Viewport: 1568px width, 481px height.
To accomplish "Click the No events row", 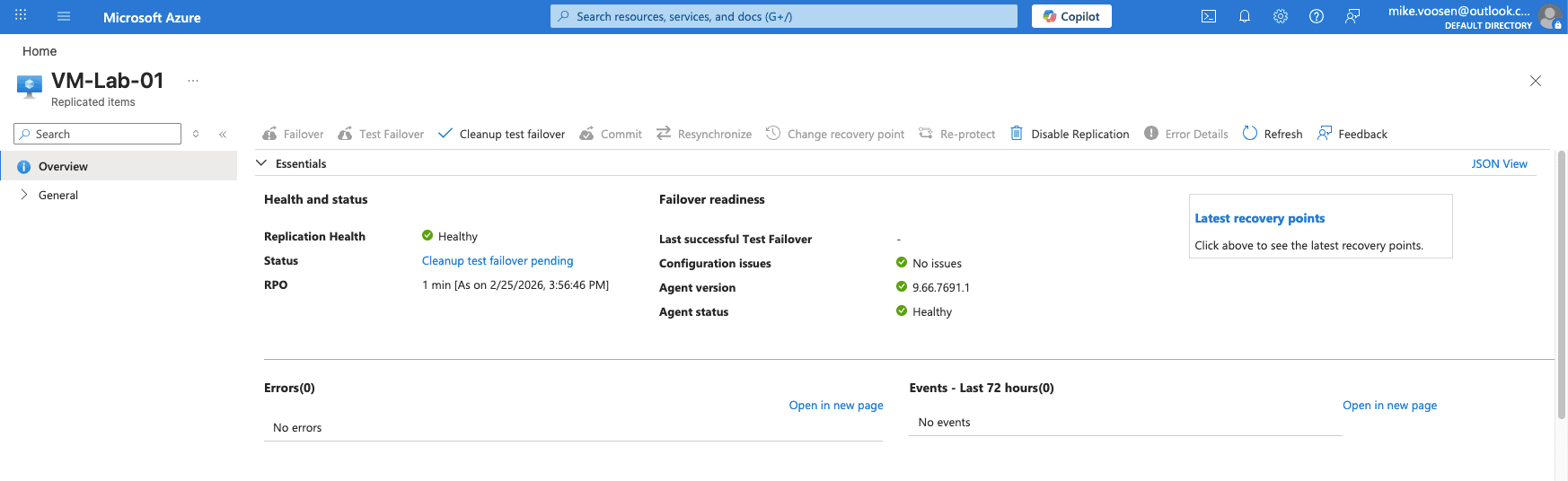I will (1124, 423).
